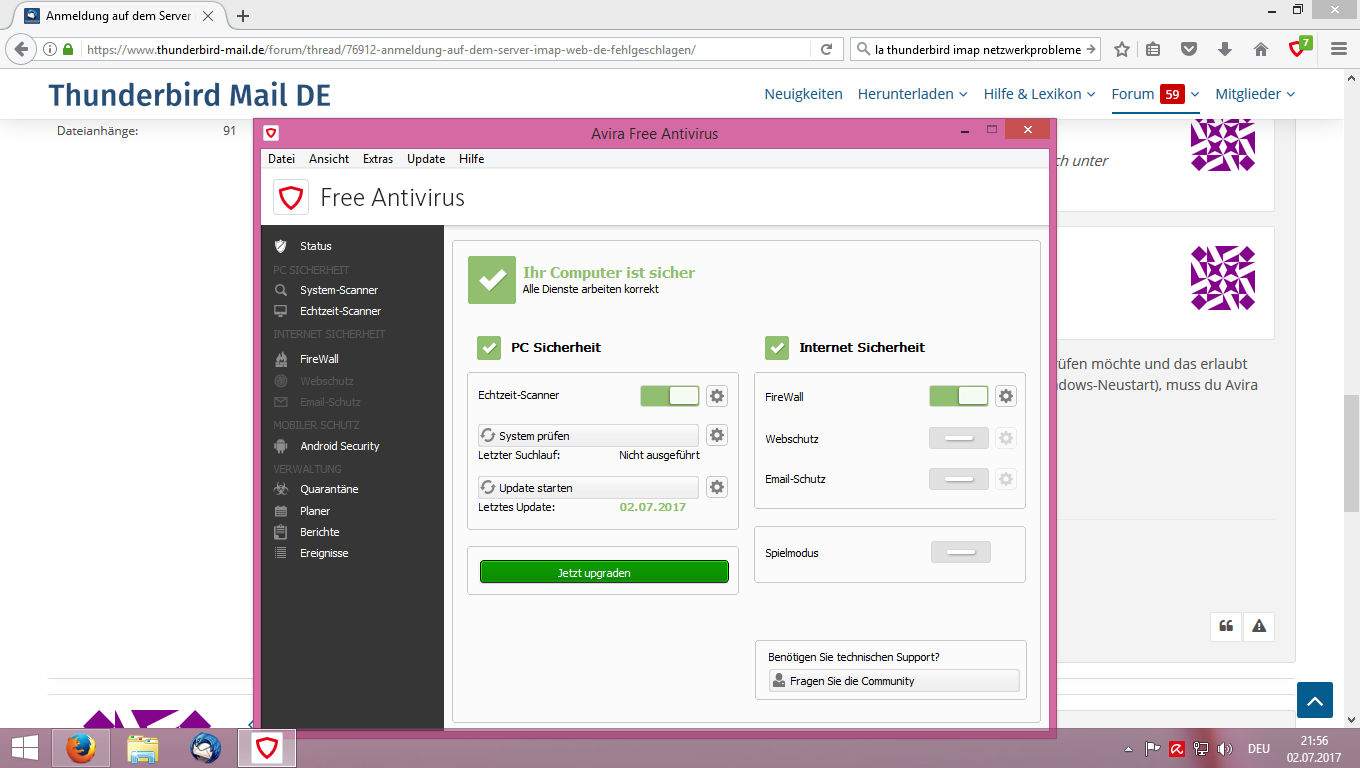Click Firefox back arrow button
1360x768 pixels.
tap(22, 49)
